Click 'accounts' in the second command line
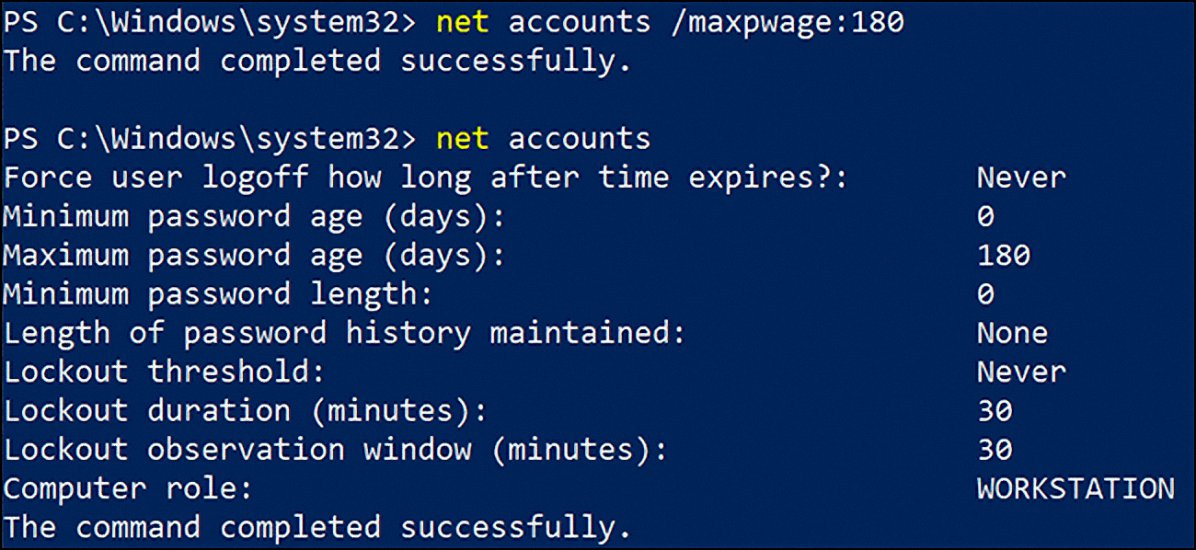The image size is (1196, 550). [579, 138]
